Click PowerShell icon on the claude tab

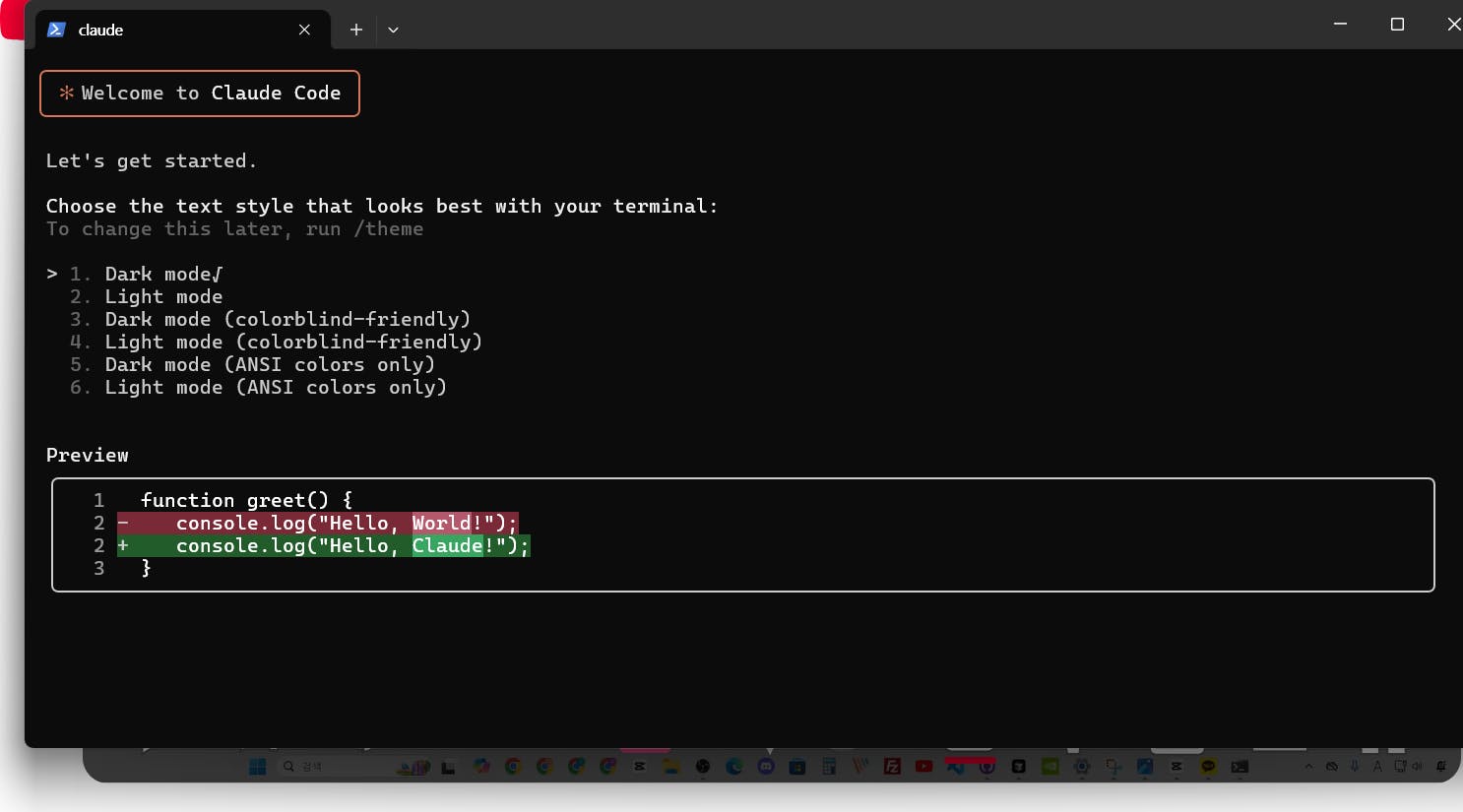click(56, 30)
